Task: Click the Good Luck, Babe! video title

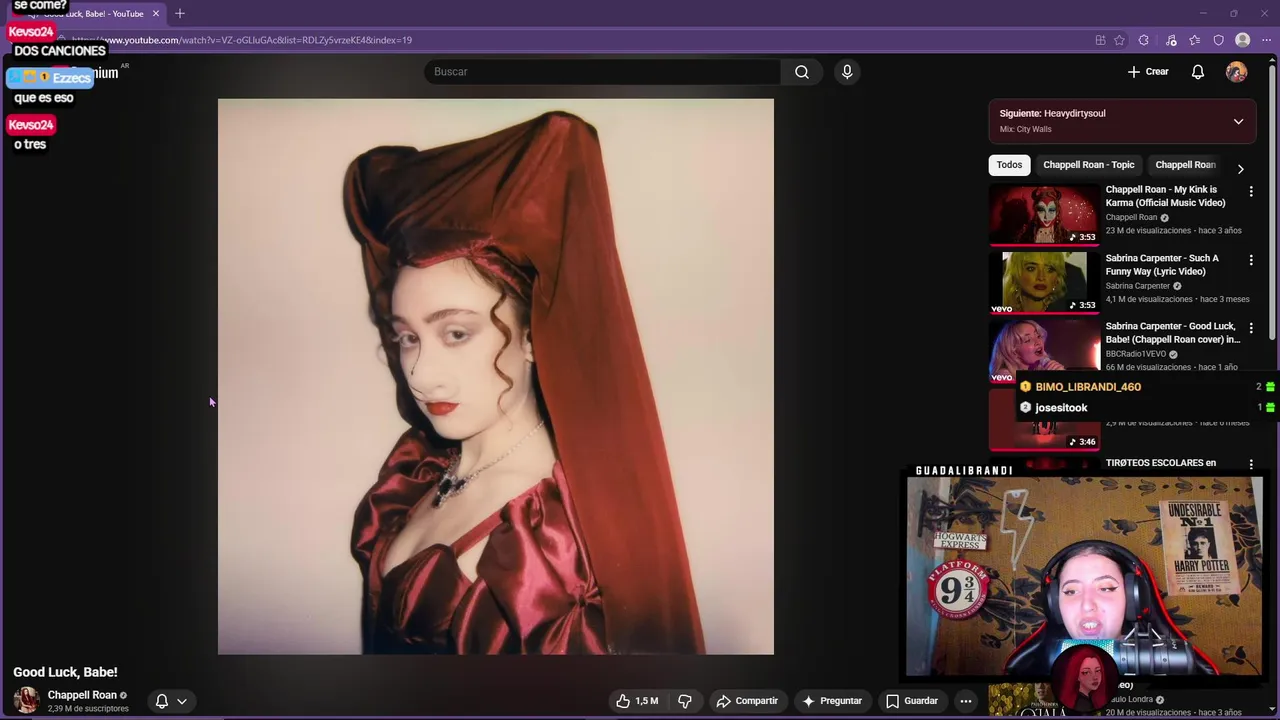Action: 65,672
